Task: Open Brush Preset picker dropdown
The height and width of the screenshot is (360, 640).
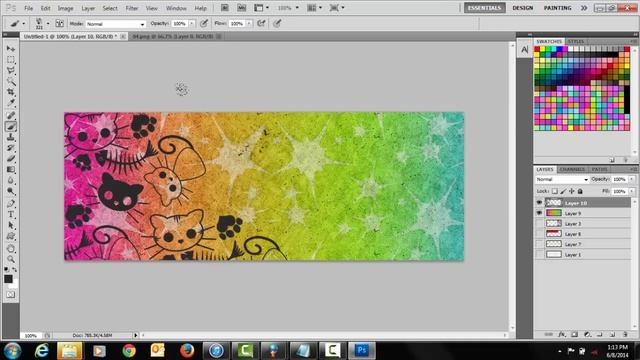Action: tap(48, 24)
